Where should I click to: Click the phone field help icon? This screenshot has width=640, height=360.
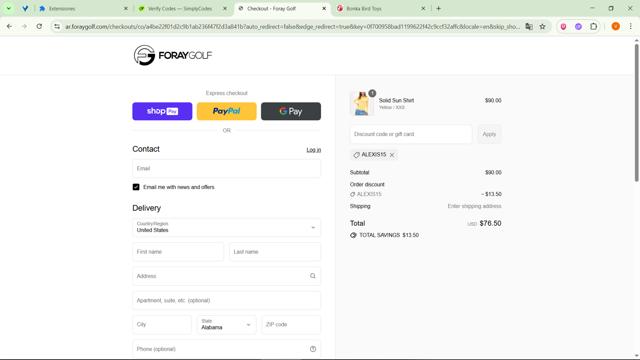[313, 349]
